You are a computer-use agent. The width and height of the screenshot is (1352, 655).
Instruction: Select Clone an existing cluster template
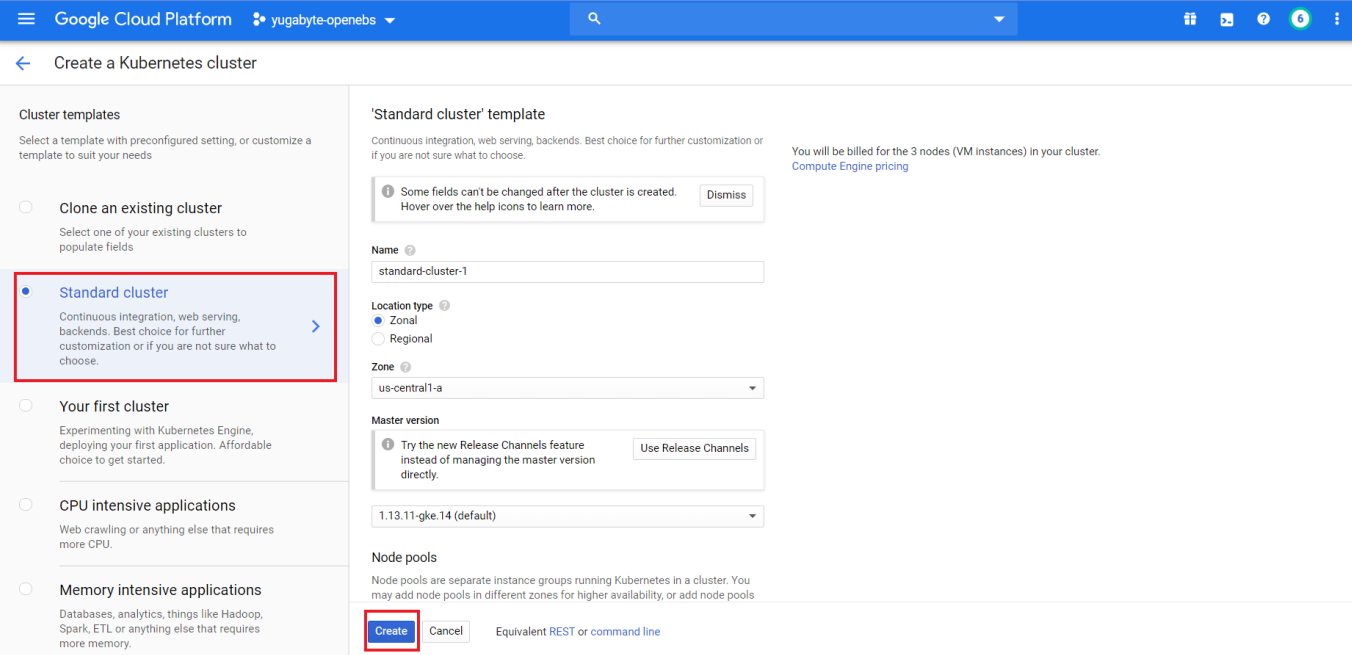(x=26, y=208)
